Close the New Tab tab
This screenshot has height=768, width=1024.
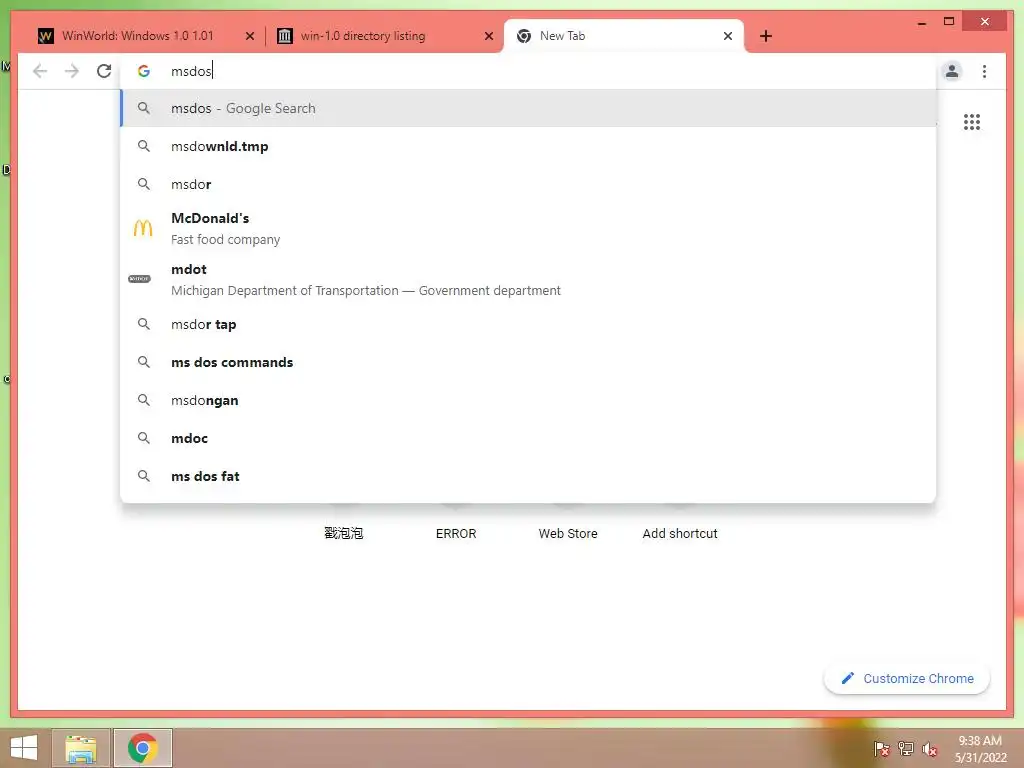point(728,36)
